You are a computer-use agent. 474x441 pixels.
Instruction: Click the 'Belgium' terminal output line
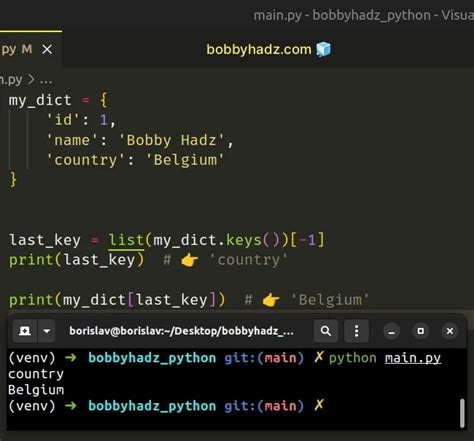click(36, 390)
